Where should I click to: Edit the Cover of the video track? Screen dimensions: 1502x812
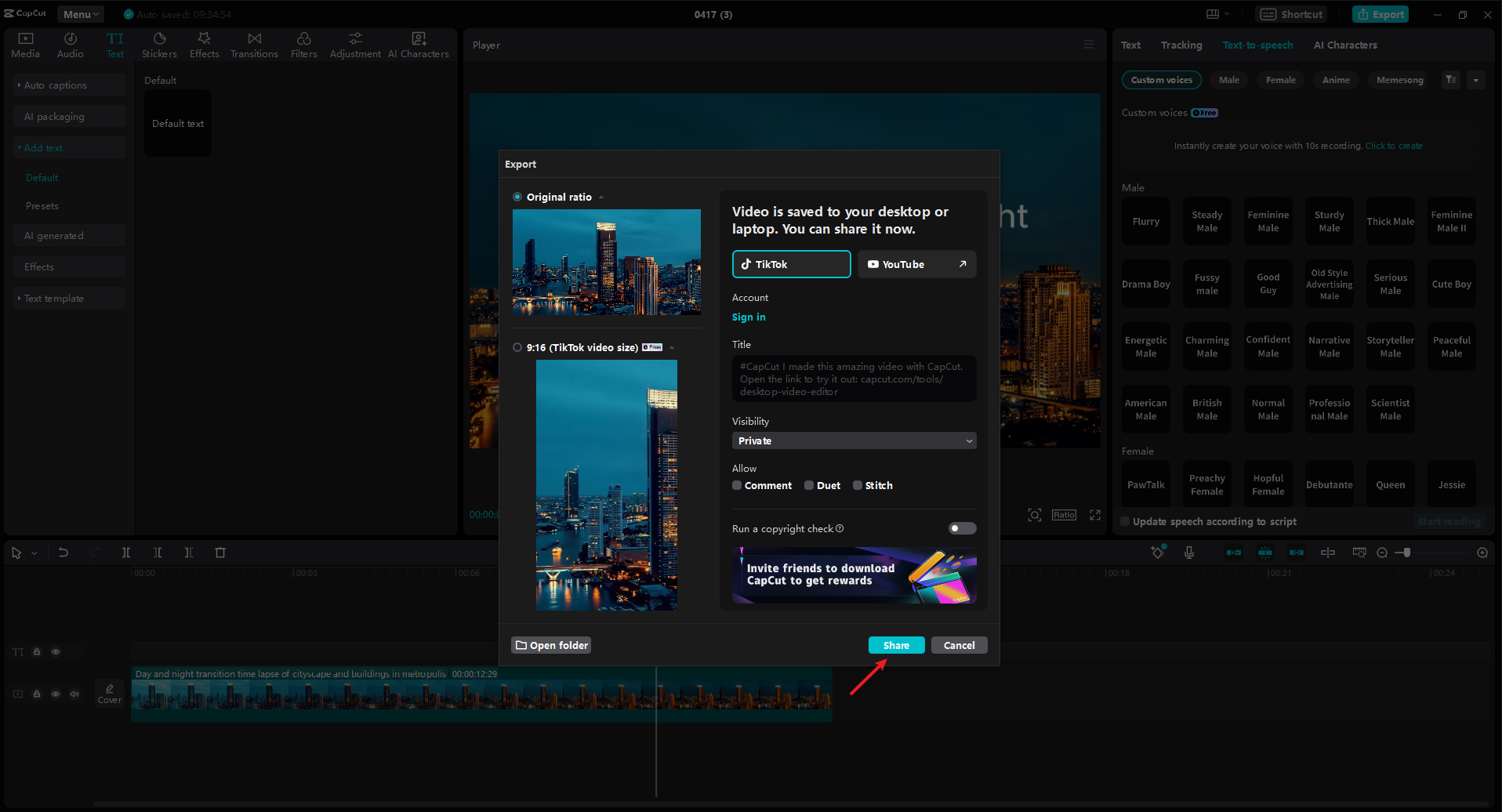(110, 694)
